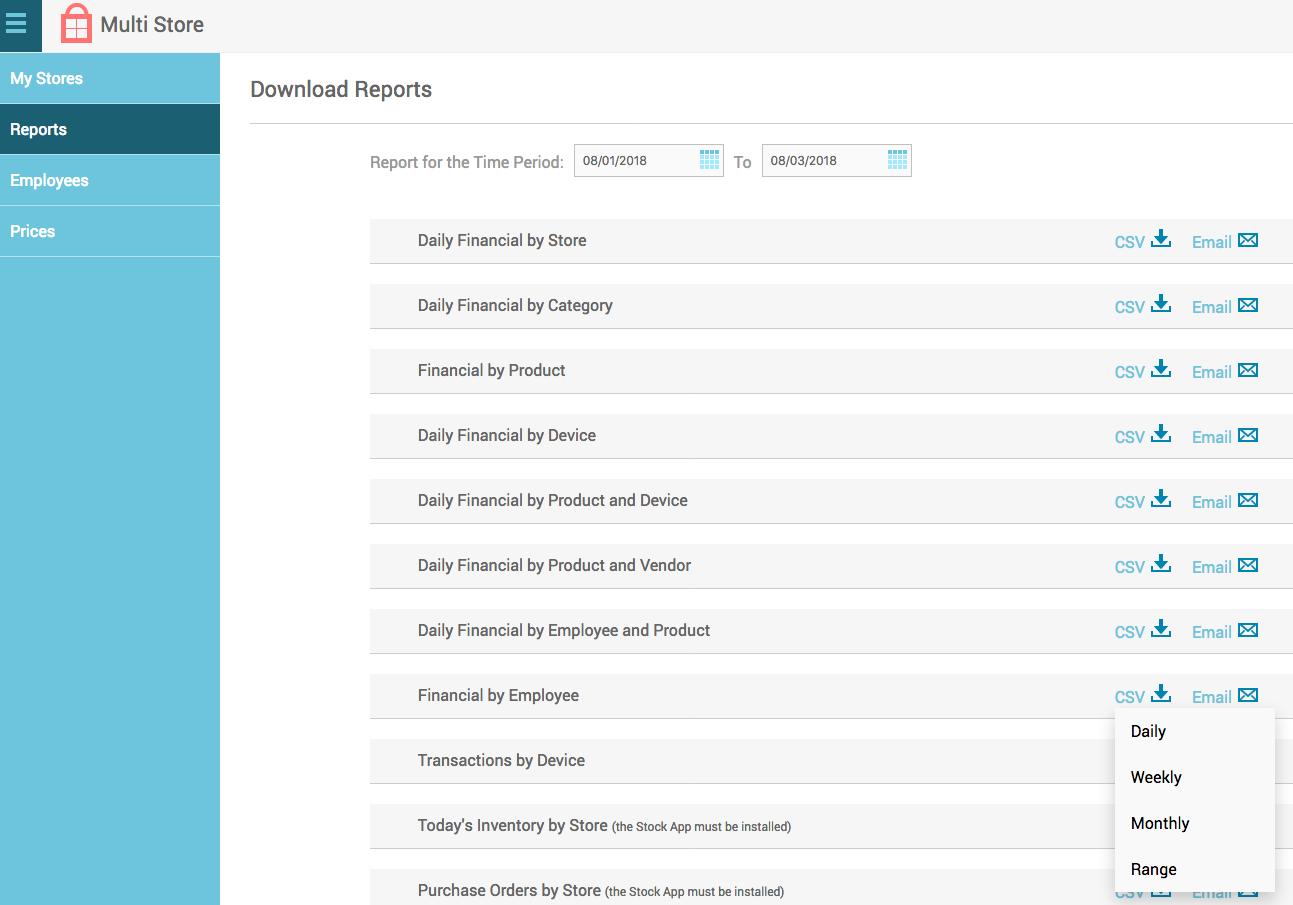The width and height of the screenshot is (1293, 905).
Task: Download CSV icon for Daily Financial by Category
Action: click(x=1161, y=304)
